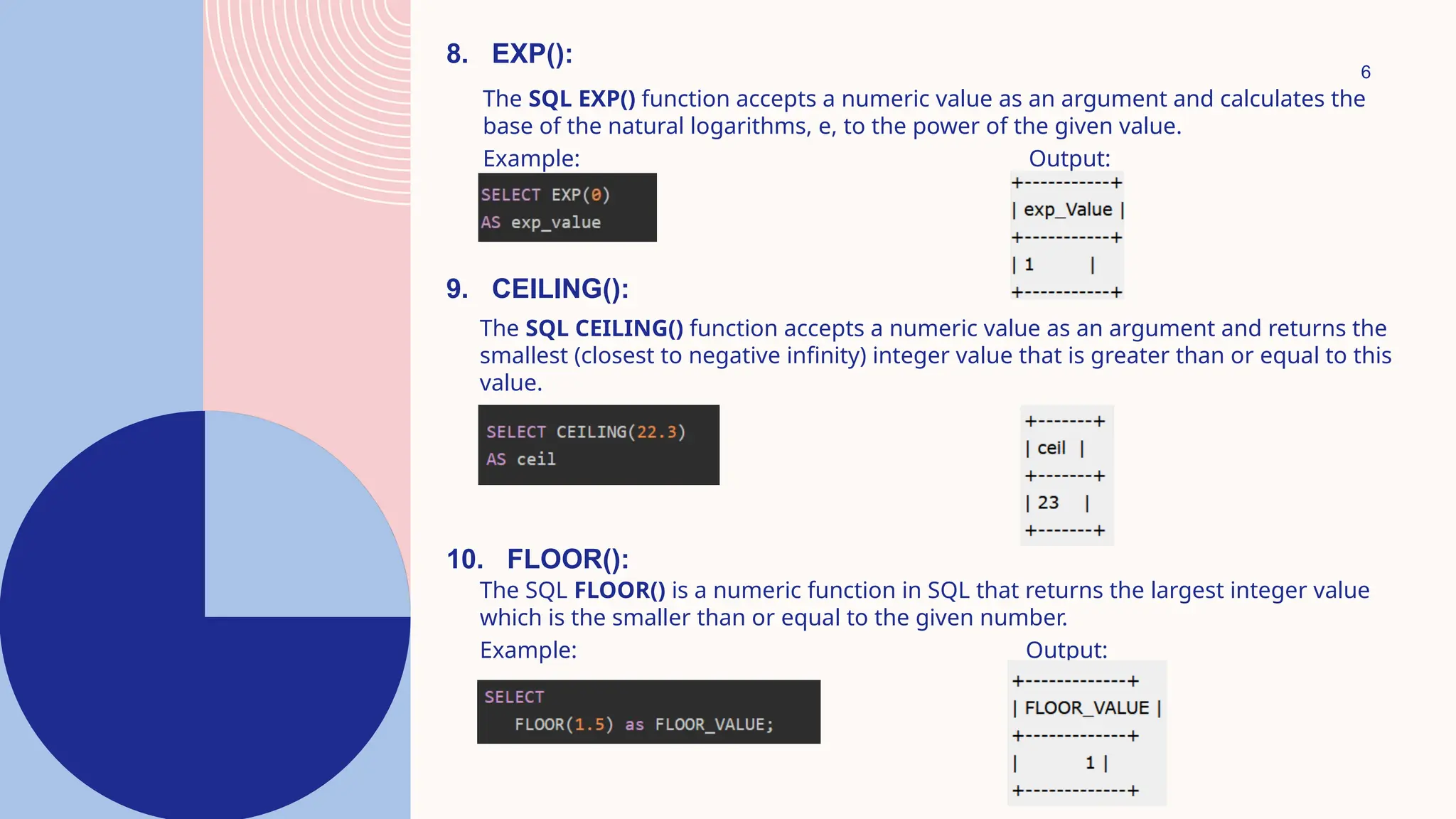Click the 'exp_Value' column header
The image size is (1456, 819).
click(1068, 210)
